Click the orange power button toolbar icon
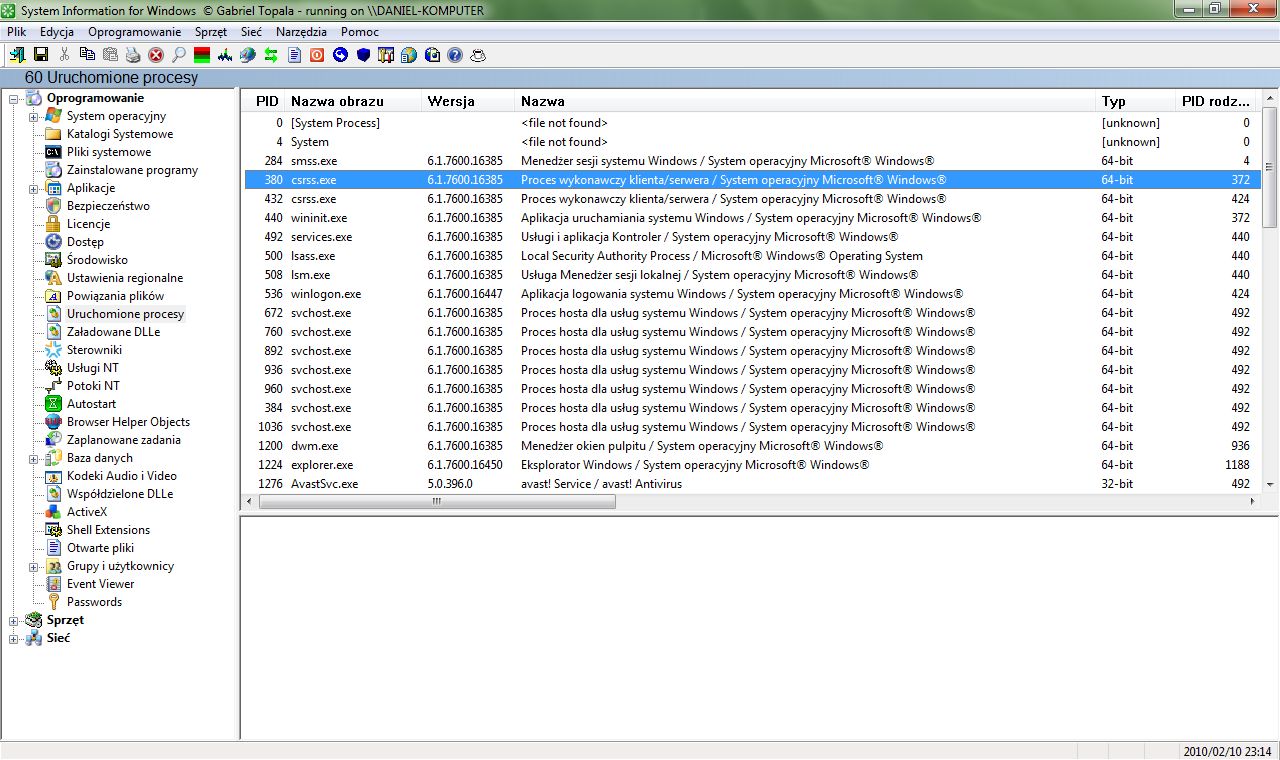Viewport: 1280px width, 760px height. [317, 55]
